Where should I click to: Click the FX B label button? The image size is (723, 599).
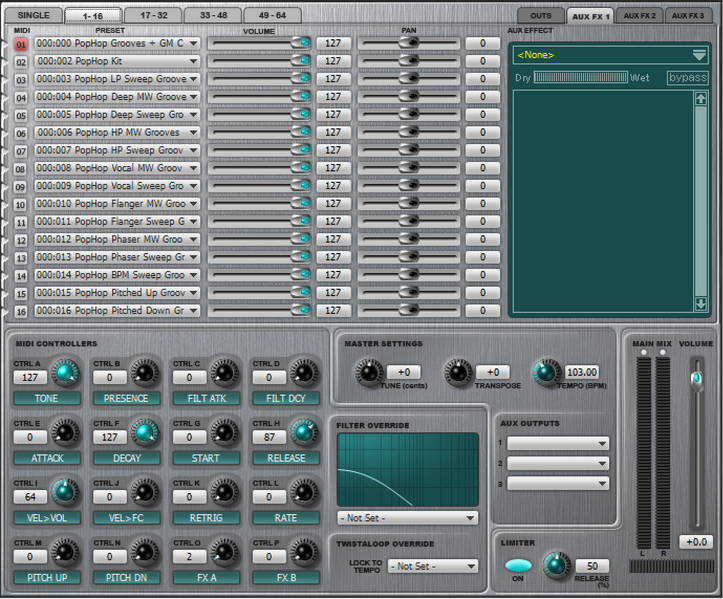pyautogui.click(x=286, y=577)
